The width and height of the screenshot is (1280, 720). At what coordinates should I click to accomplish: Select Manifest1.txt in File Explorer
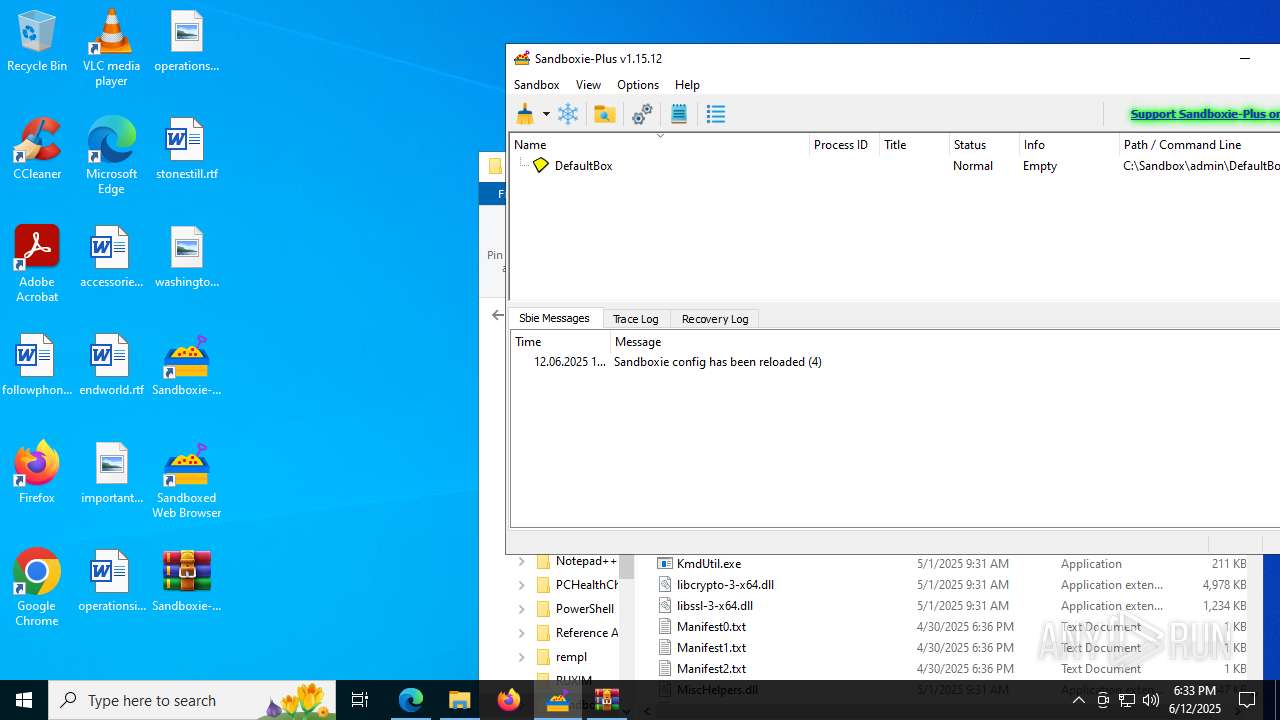coord(711,648)
